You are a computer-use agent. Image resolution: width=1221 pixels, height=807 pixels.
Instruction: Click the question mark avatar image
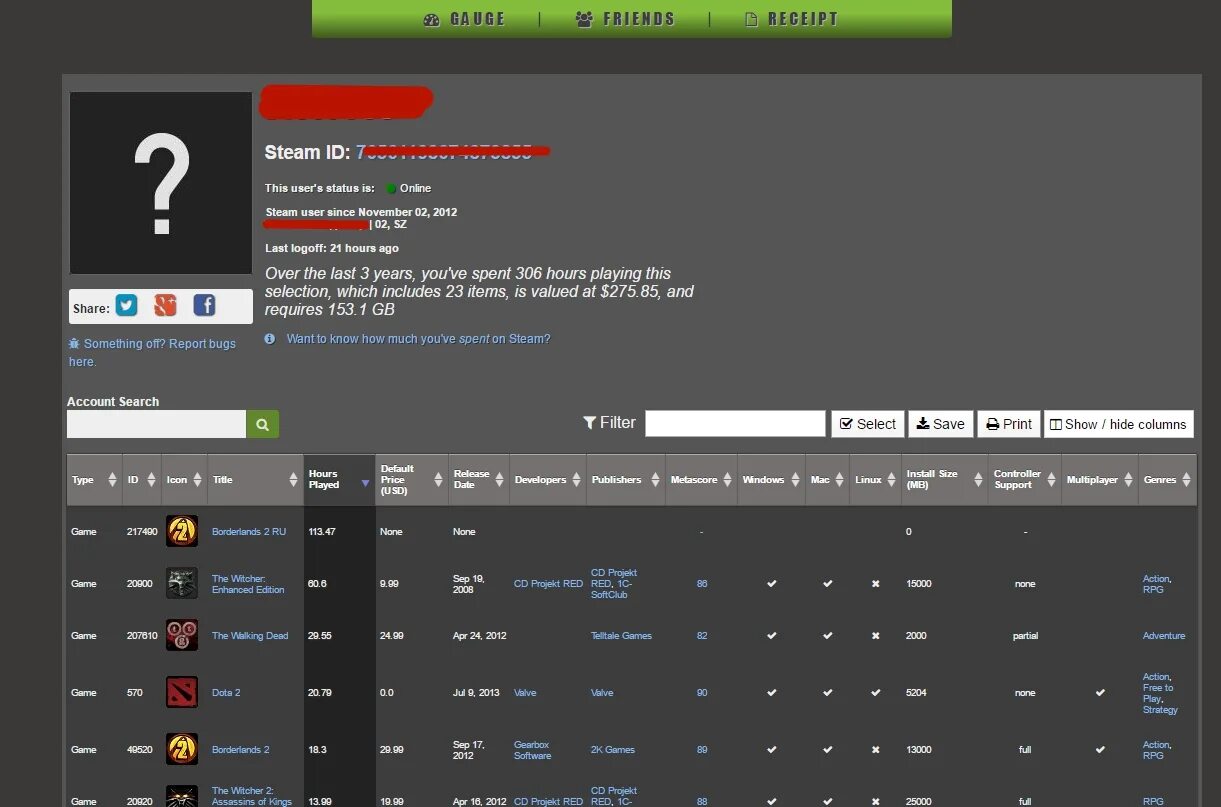pyautogui.click(x=161, y=183)
